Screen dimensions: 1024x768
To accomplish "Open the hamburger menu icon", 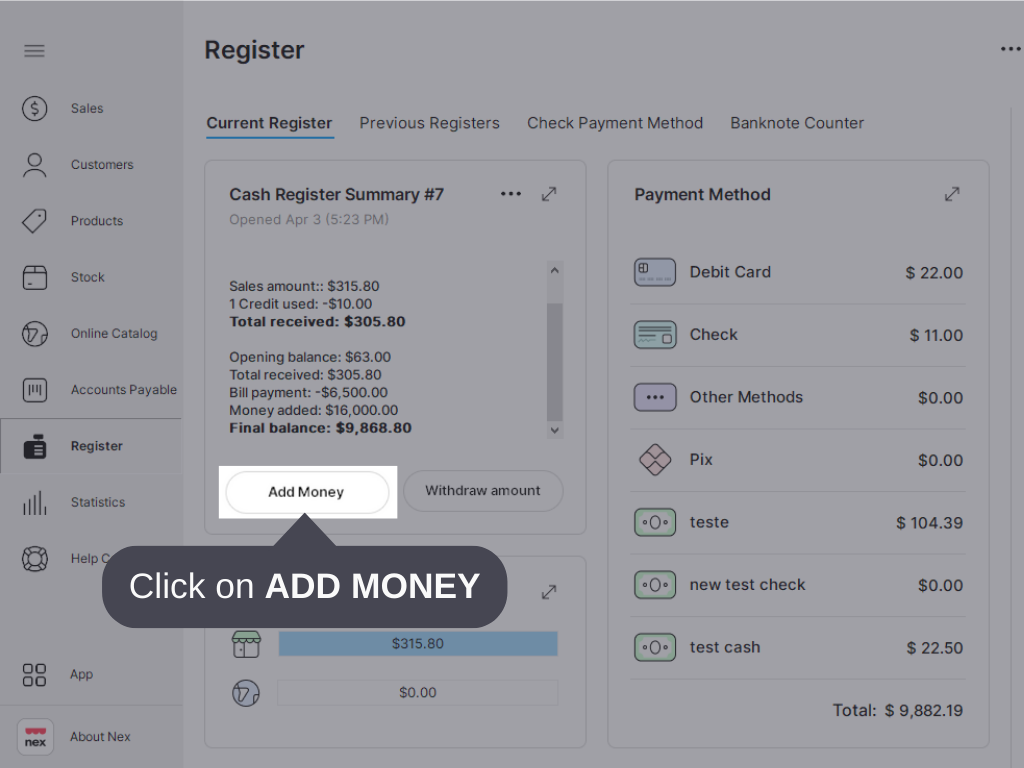I will coord(35,51).
